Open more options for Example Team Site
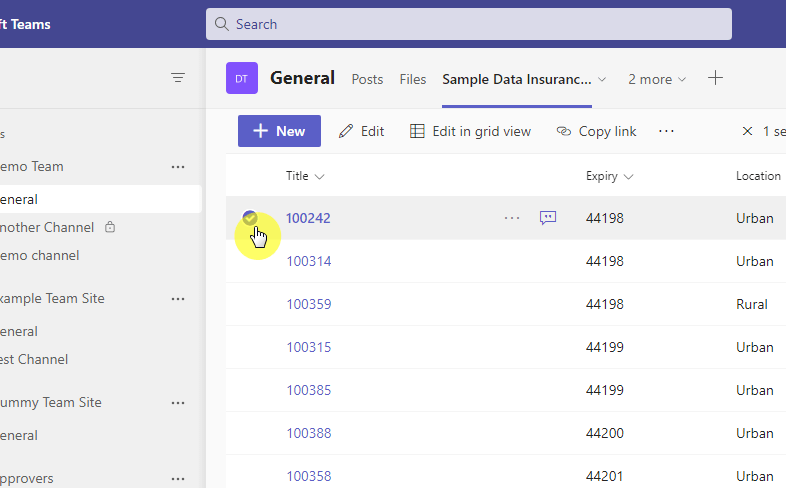 [x=178, y=299]
